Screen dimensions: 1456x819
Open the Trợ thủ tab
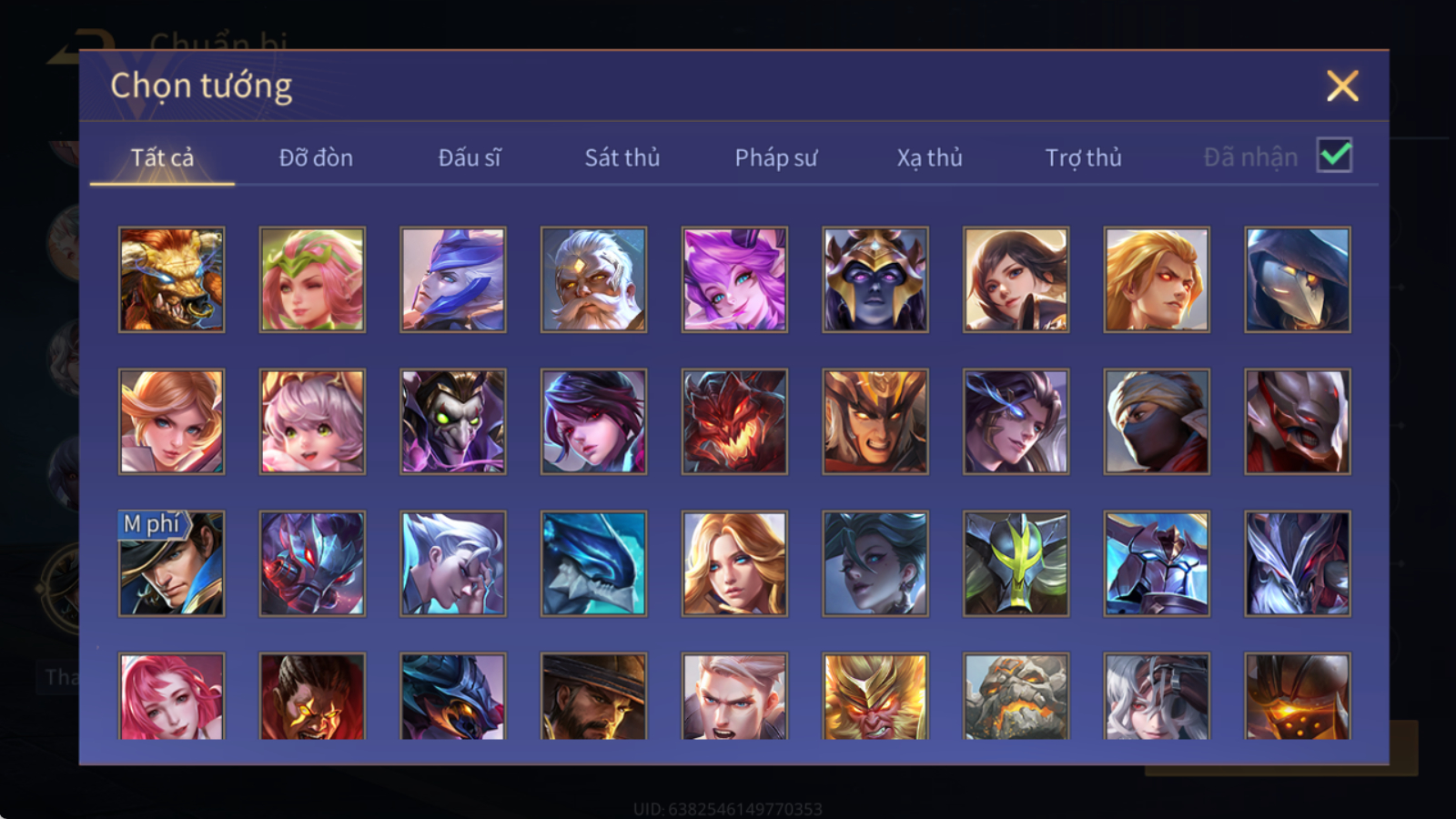1083,157
